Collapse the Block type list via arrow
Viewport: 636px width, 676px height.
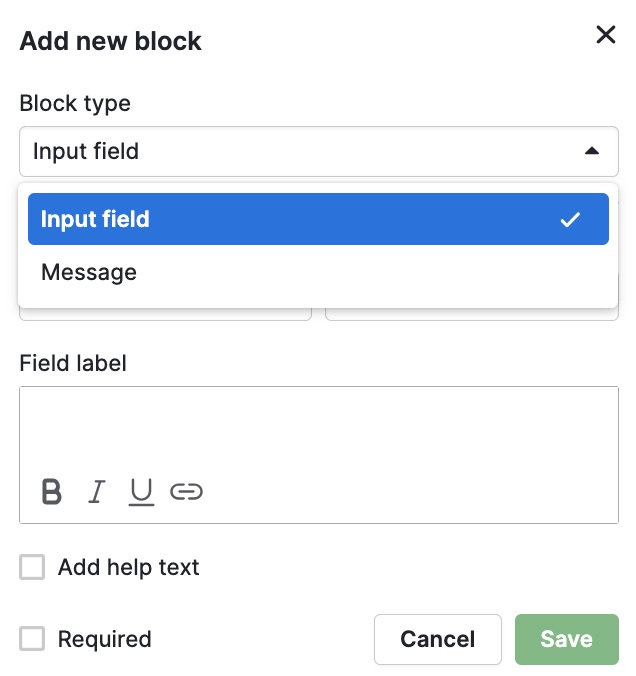pyautogui.click(x=592, y=151)
